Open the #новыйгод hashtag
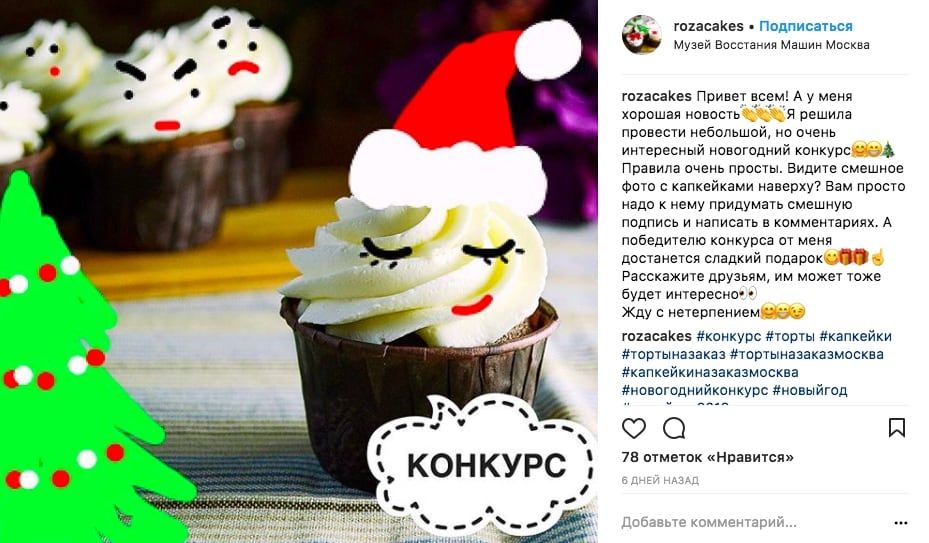The image size is (929, 543). pos(809,390)
